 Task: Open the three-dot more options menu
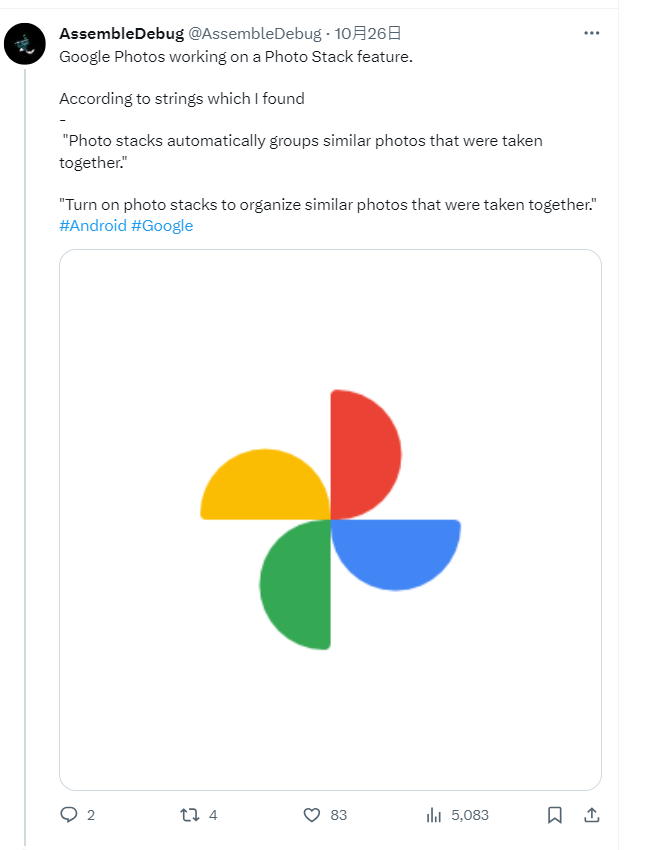[591, 33]
